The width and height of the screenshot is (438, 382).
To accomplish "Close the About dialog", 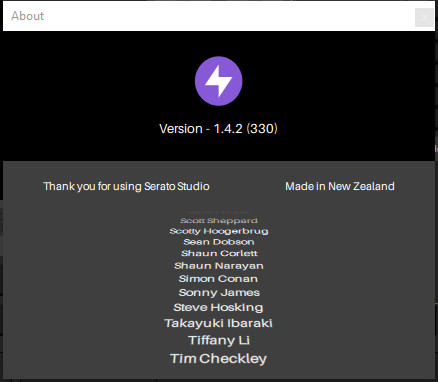I will coord(424,17).
